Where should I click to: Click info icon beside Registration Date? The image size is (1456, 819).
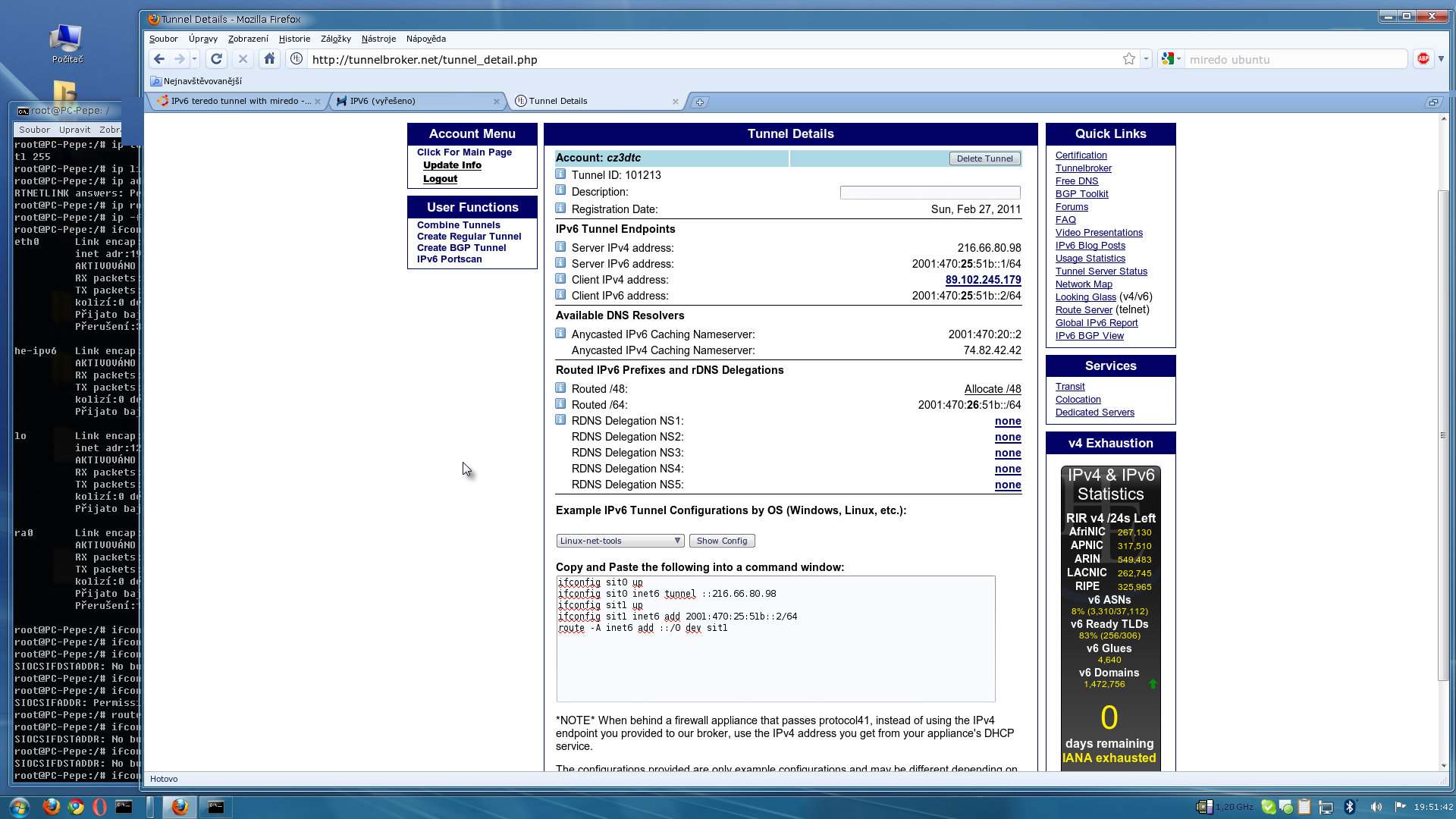[x=560, y=208]
